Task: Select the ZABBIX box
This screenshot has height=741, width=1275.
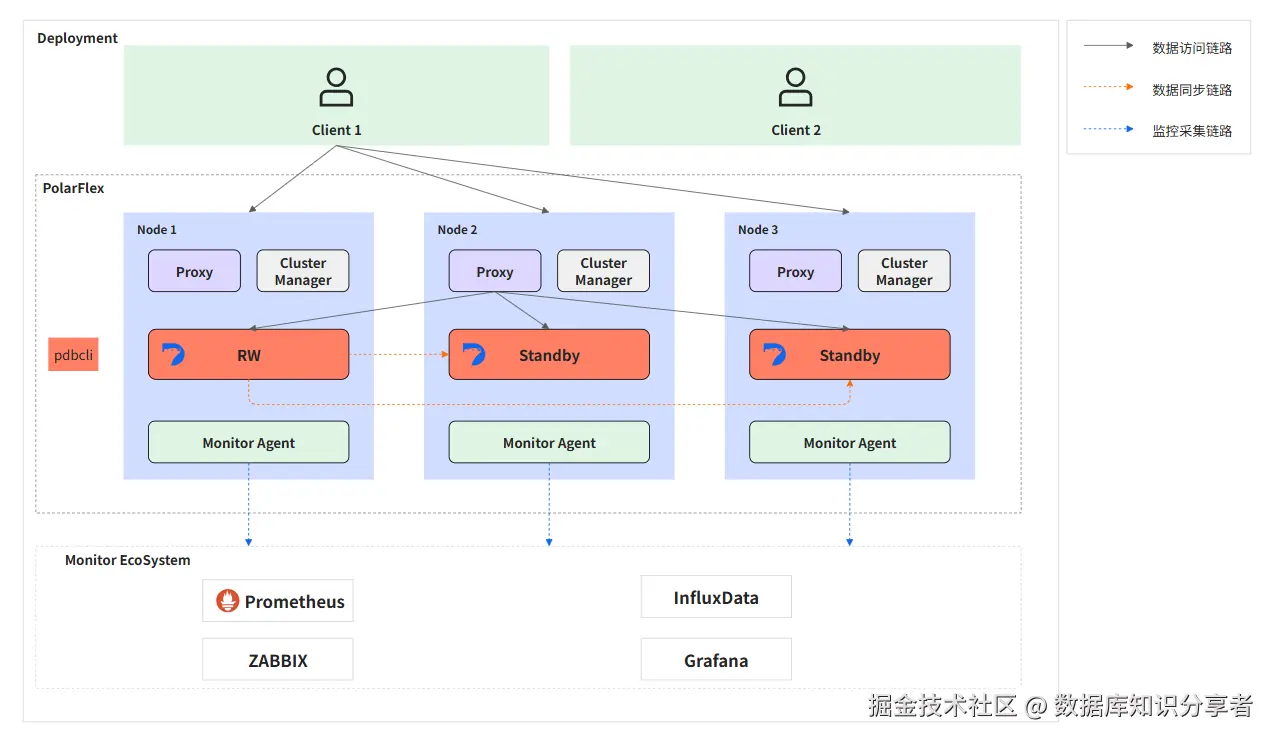Action: point(277,659)
